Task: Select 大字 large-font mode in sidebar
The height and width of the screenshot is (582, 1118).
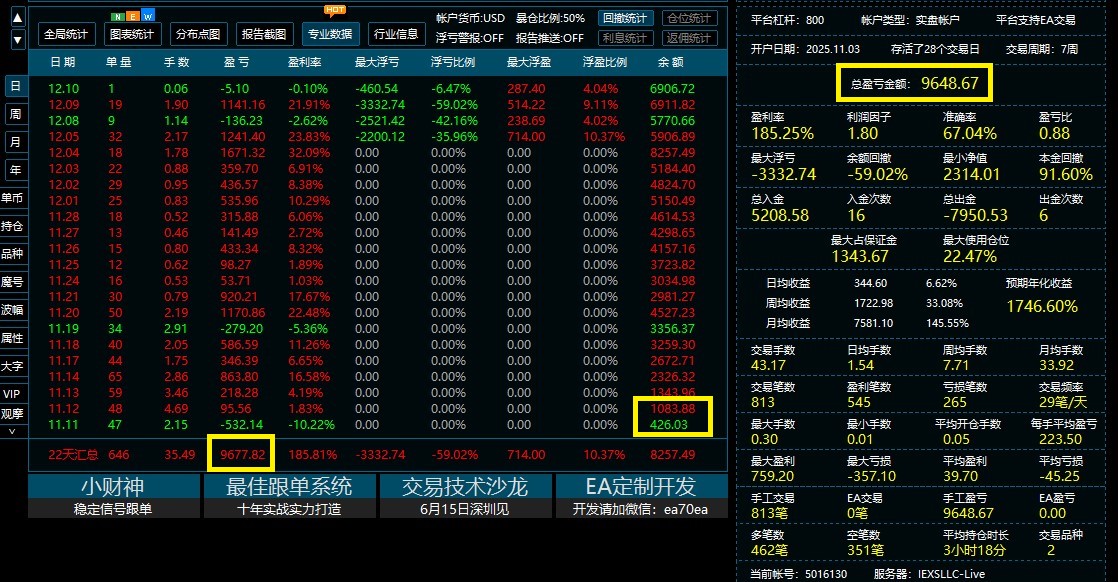Action: click(x=14, y=364)
